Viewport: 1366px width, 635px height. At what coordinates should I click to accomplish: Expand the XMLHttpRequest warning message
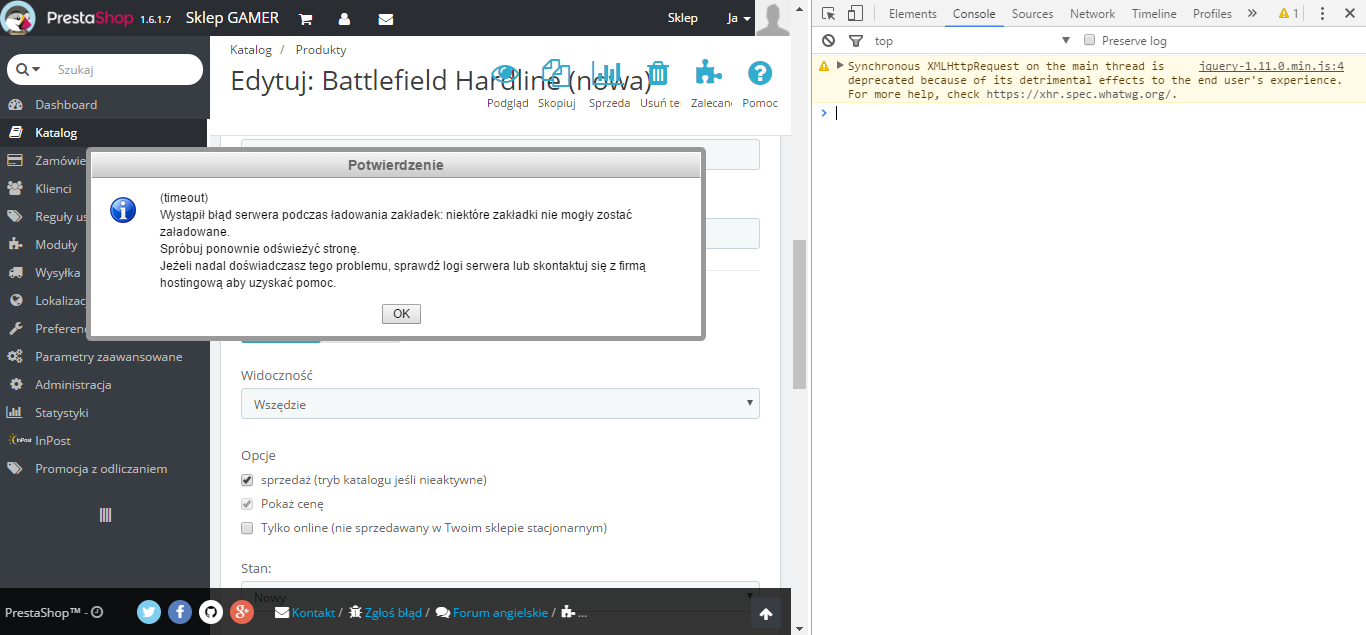point(840,66)
